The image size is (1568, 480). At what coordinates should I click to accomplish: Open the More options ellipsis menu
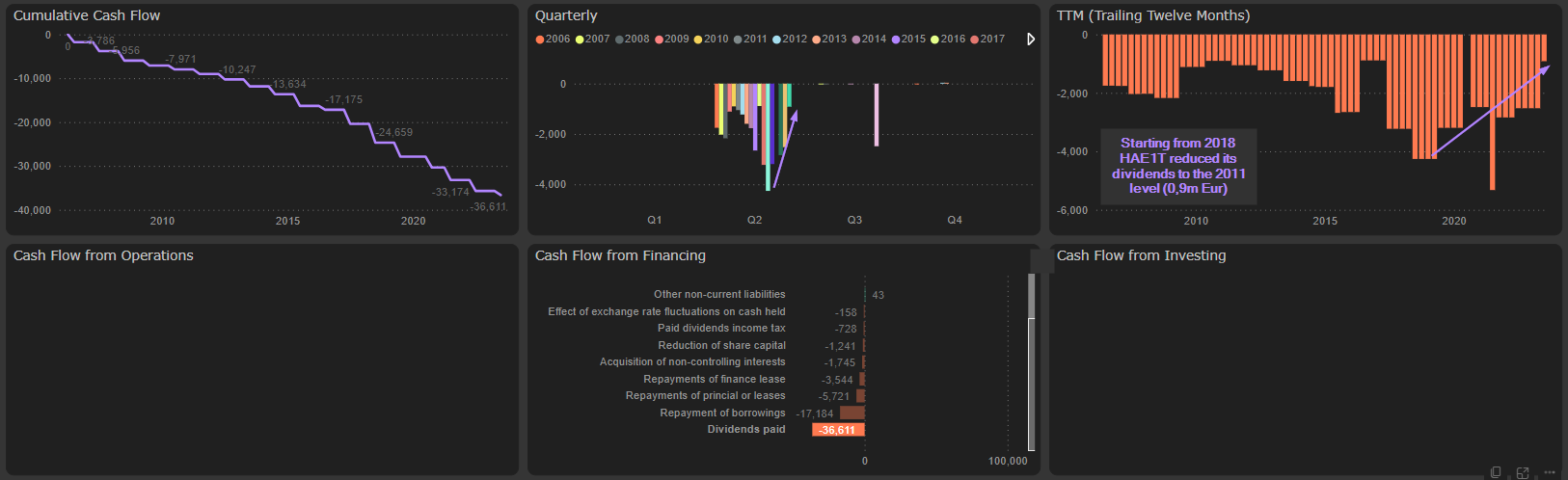point(1550,472)
